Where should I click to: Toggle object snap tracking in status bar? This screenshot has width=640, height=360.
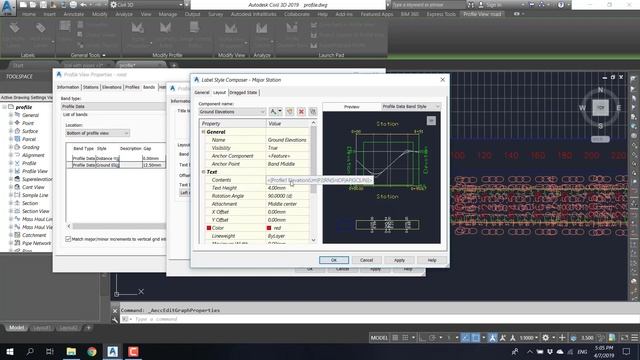(465, 338)
